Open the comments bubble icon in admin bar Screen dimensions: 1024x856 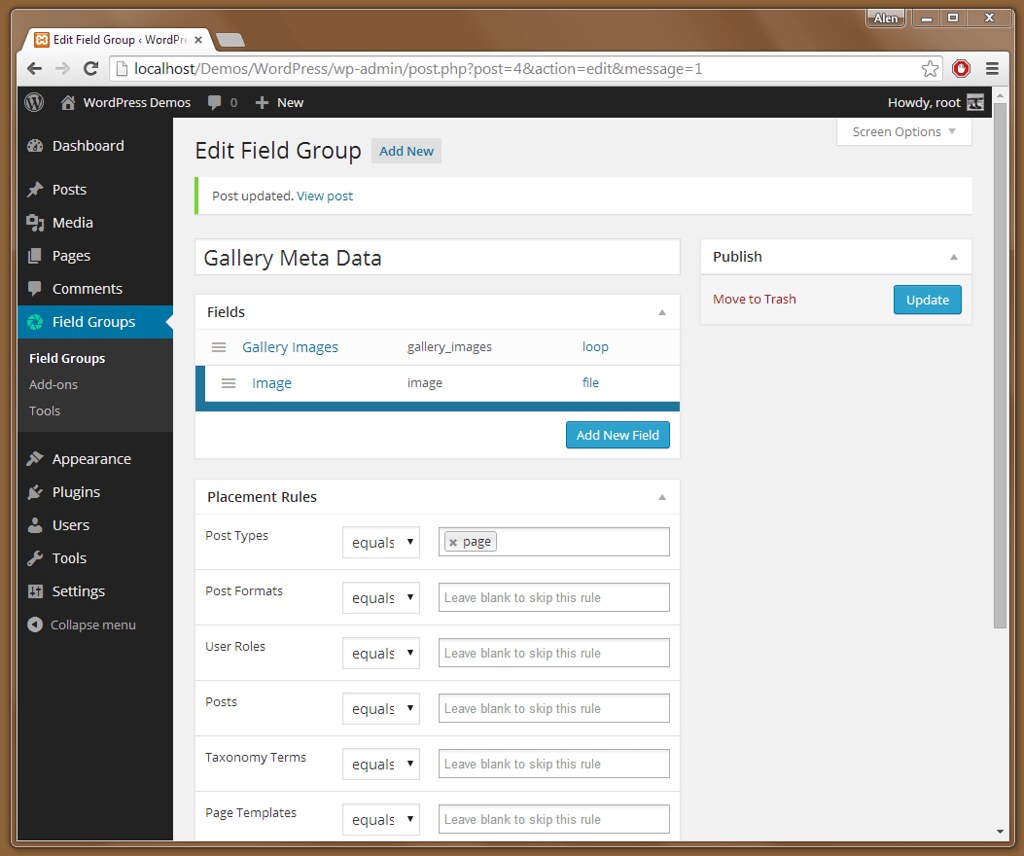[214, 103]
